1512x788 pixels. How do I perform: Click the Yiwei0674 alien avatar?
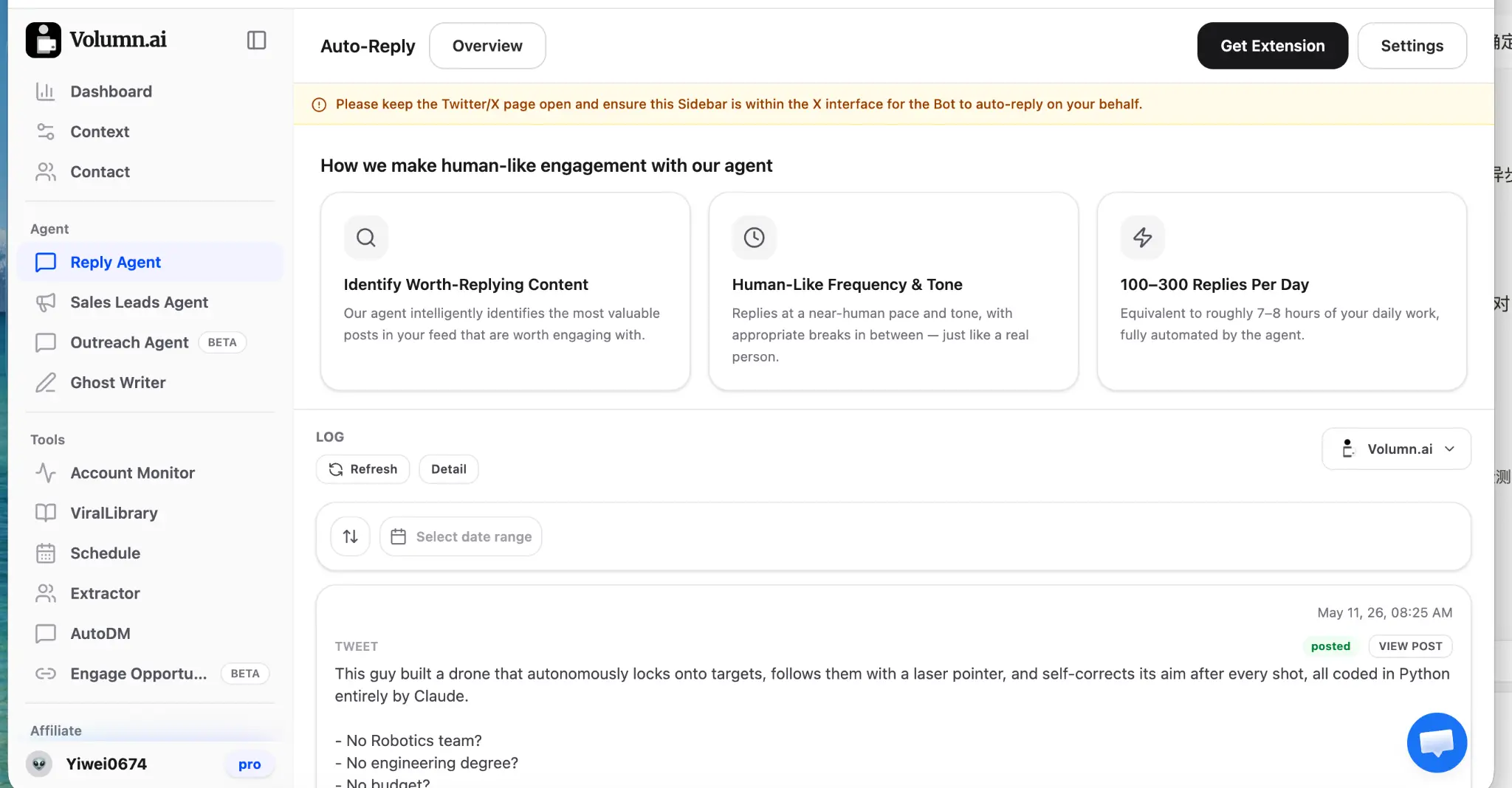pyautogui.click(x=39, y=764)
